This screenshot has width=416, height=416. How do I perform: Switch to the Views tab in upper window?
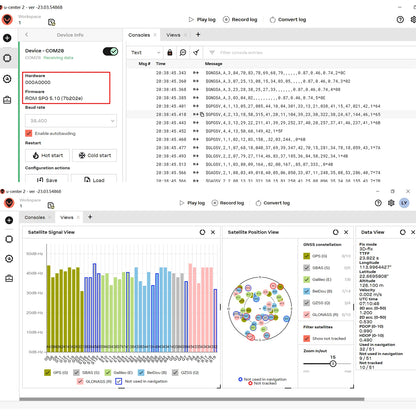tap(173, 35)
